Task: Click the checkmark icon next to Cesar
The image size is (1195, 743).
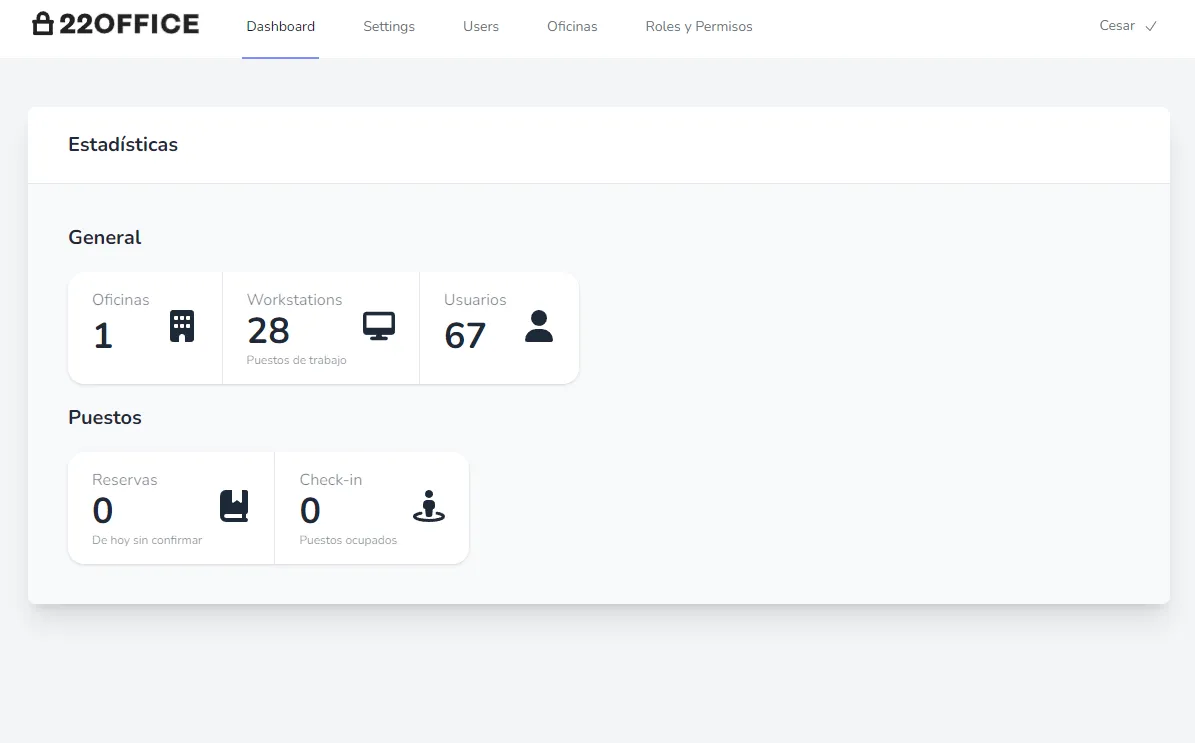Action: 1151,27
